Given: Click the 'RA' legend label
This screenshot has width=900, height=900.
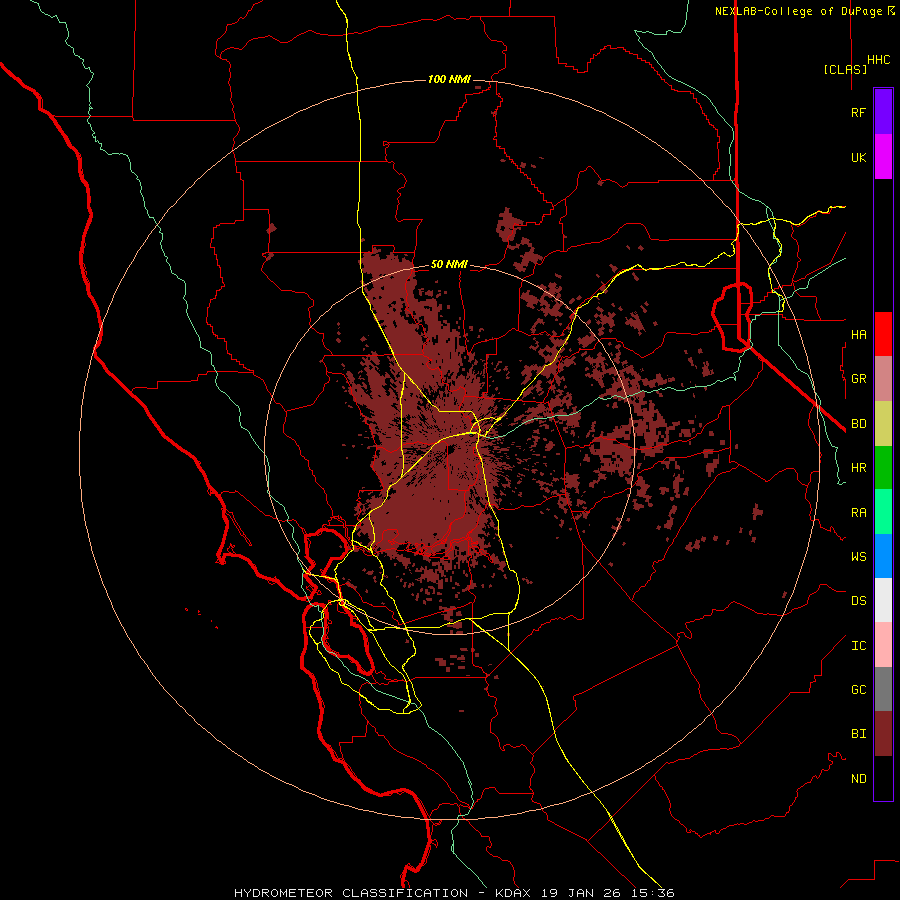Looking at the screenshot, I should 858,513.
